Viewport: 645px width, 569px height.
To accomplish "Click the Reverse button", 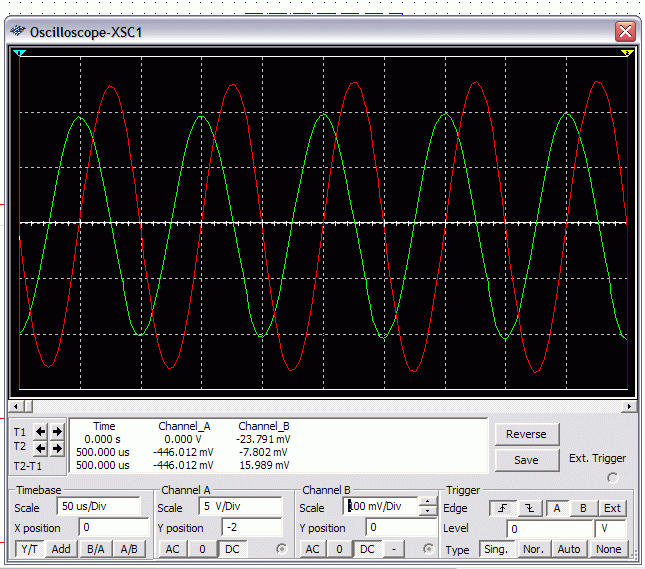I will coord(526,434).
